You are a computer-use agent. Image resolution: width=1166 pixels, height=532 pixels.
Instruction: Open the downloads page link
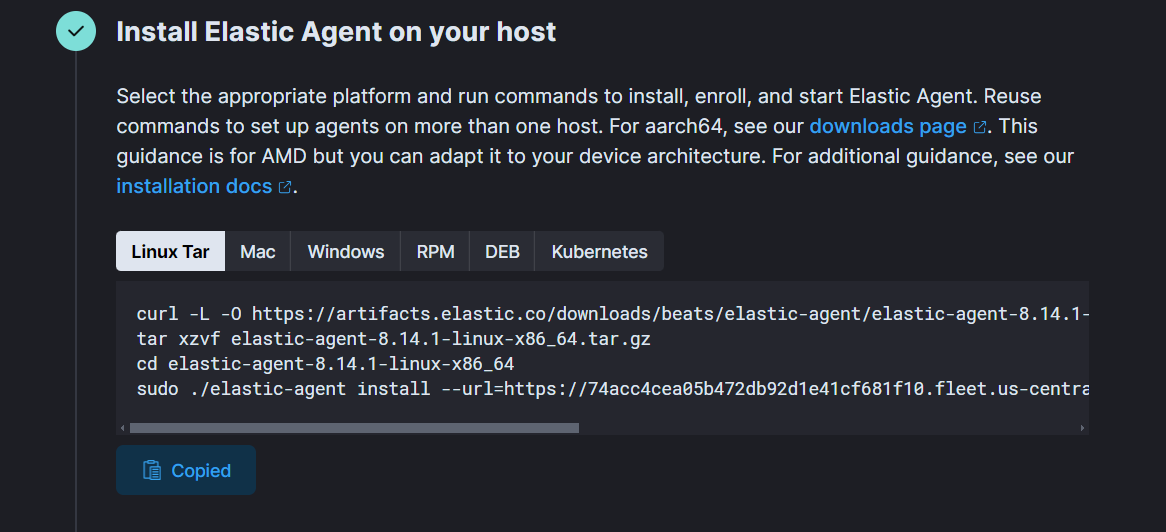point(888,126)
